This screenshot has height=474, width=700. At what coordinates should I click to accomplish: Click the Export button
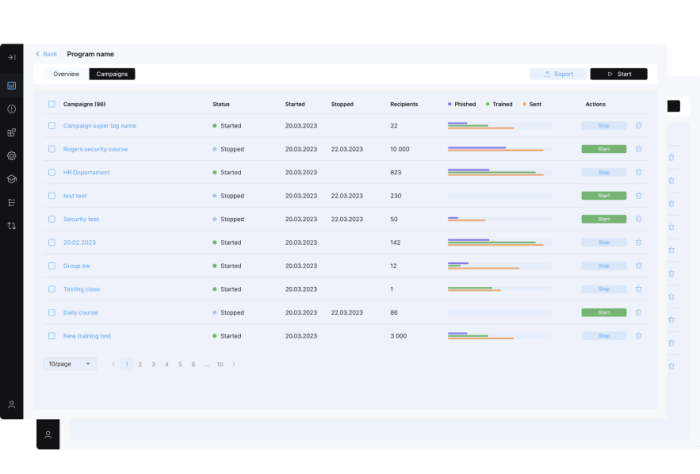[x=558, y=74]
